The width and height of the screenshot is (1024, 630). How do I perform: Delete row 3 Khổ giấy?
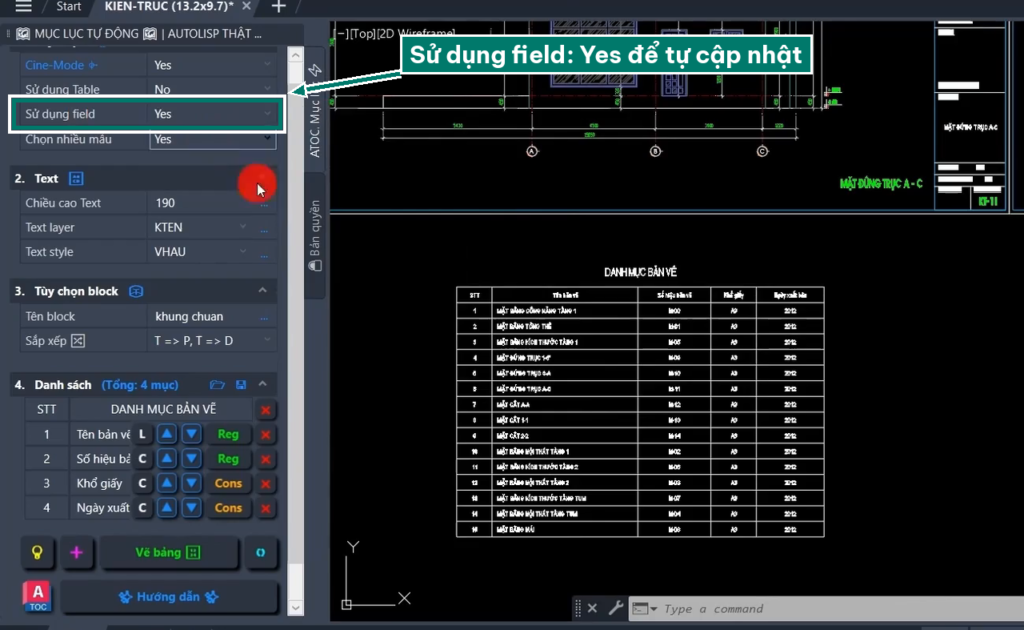(266, 484)
